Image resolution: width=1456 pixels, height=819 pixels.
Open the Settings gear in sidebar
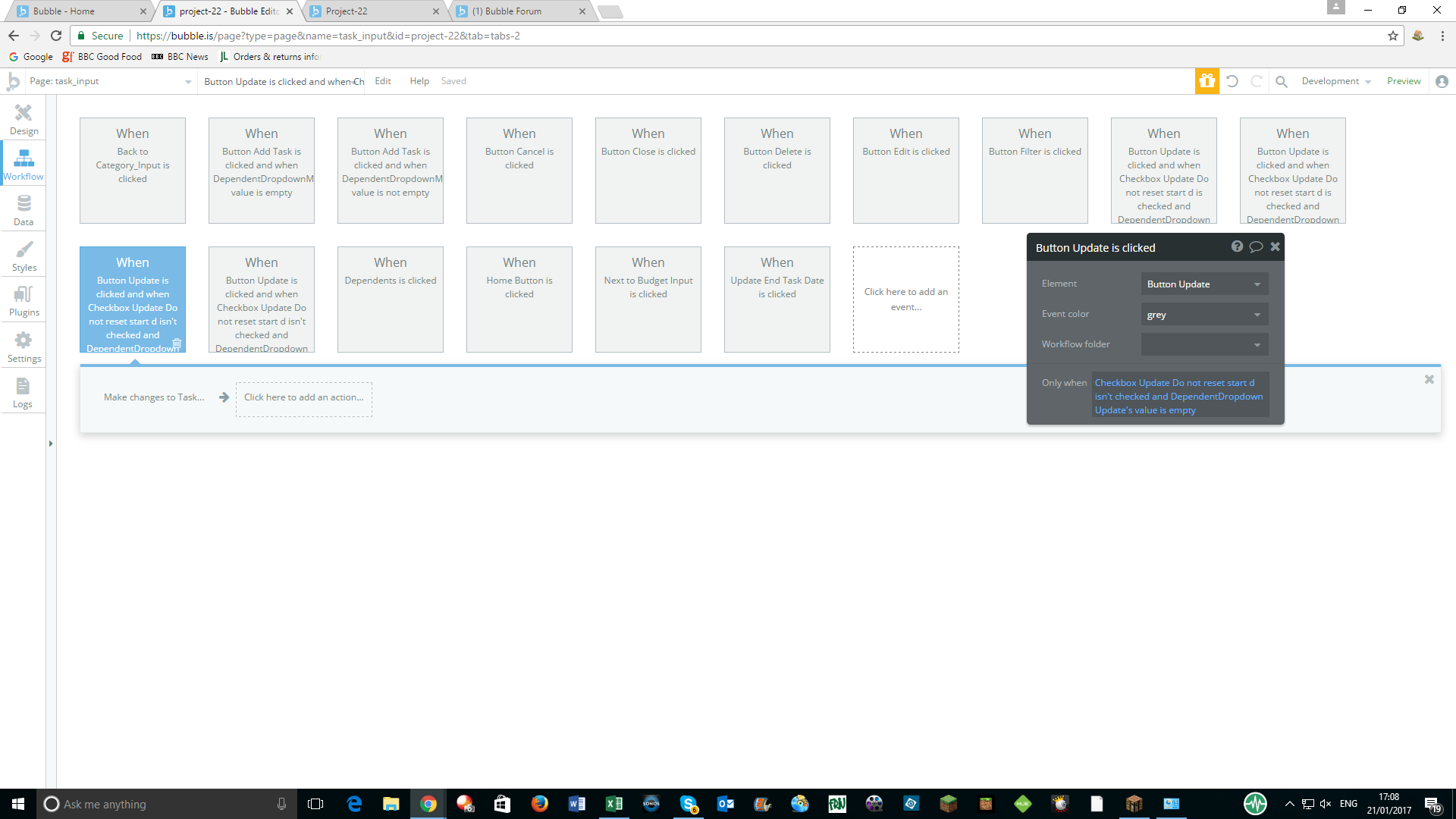pyautogui.click(x=24, y=347)
